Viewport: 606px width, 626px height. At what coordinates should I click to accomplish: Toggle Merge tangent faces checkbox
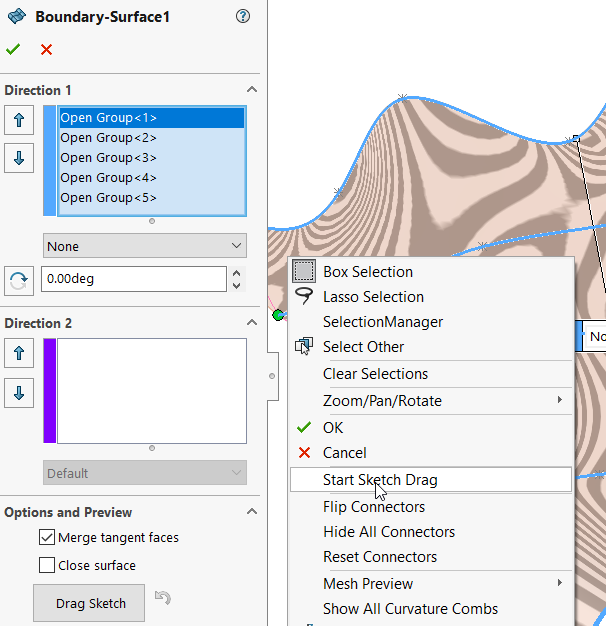47,537
